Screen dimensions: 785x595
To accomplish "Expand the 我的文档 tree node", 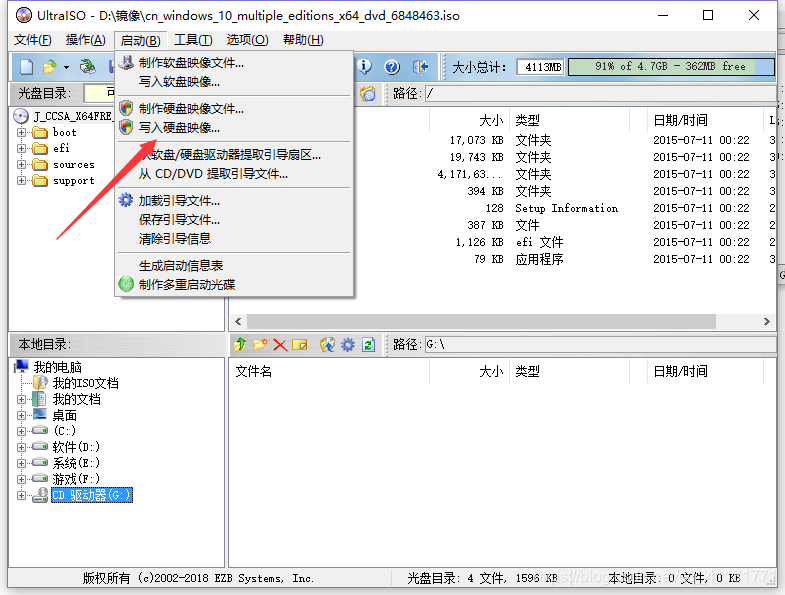I will coord(21,399).
